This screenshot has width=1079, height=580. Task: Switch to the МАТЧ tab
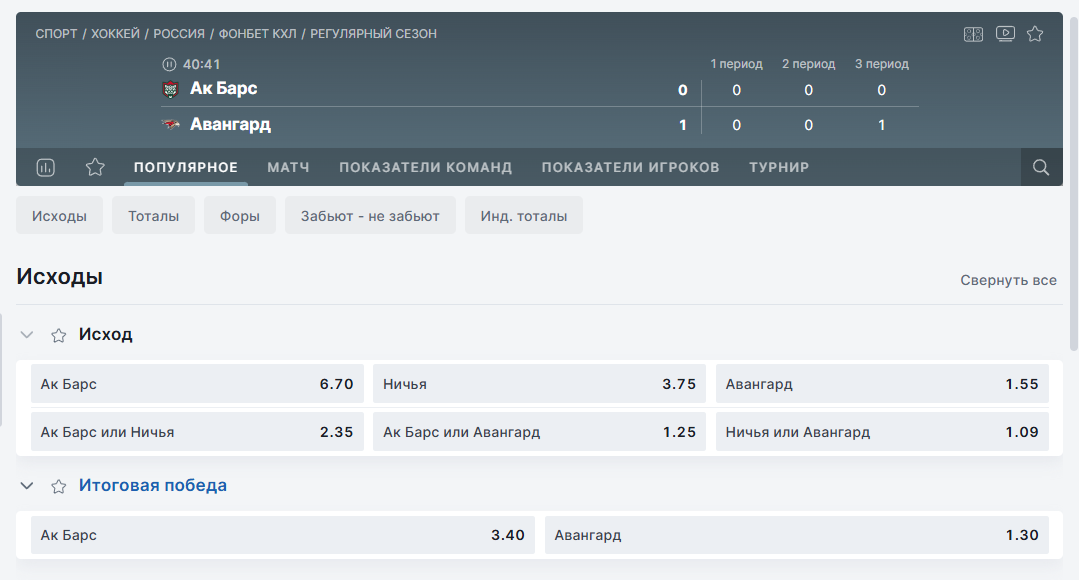point(288,168)
